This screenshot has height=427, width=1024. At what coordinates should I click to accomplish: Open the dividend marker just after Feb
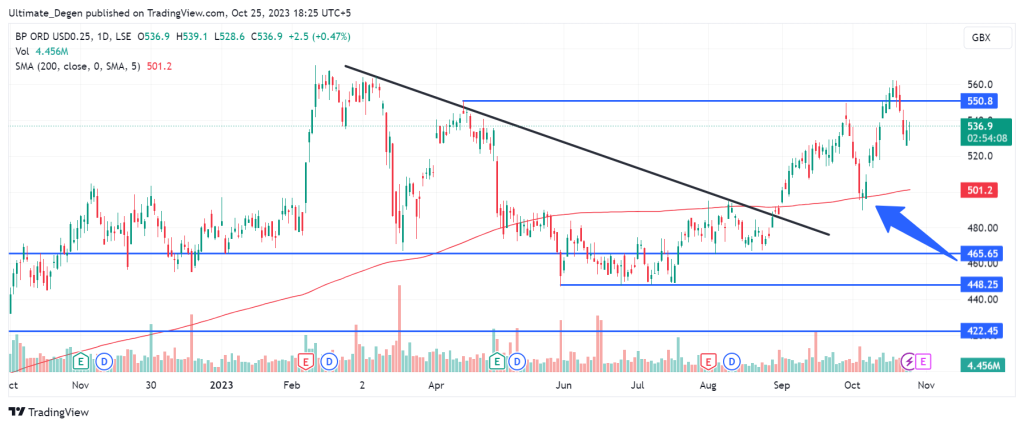(330, 360)
